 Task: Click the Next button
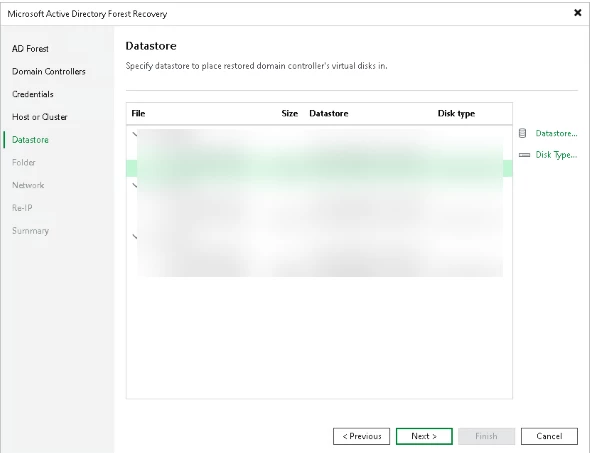click(x=424, y=436)
